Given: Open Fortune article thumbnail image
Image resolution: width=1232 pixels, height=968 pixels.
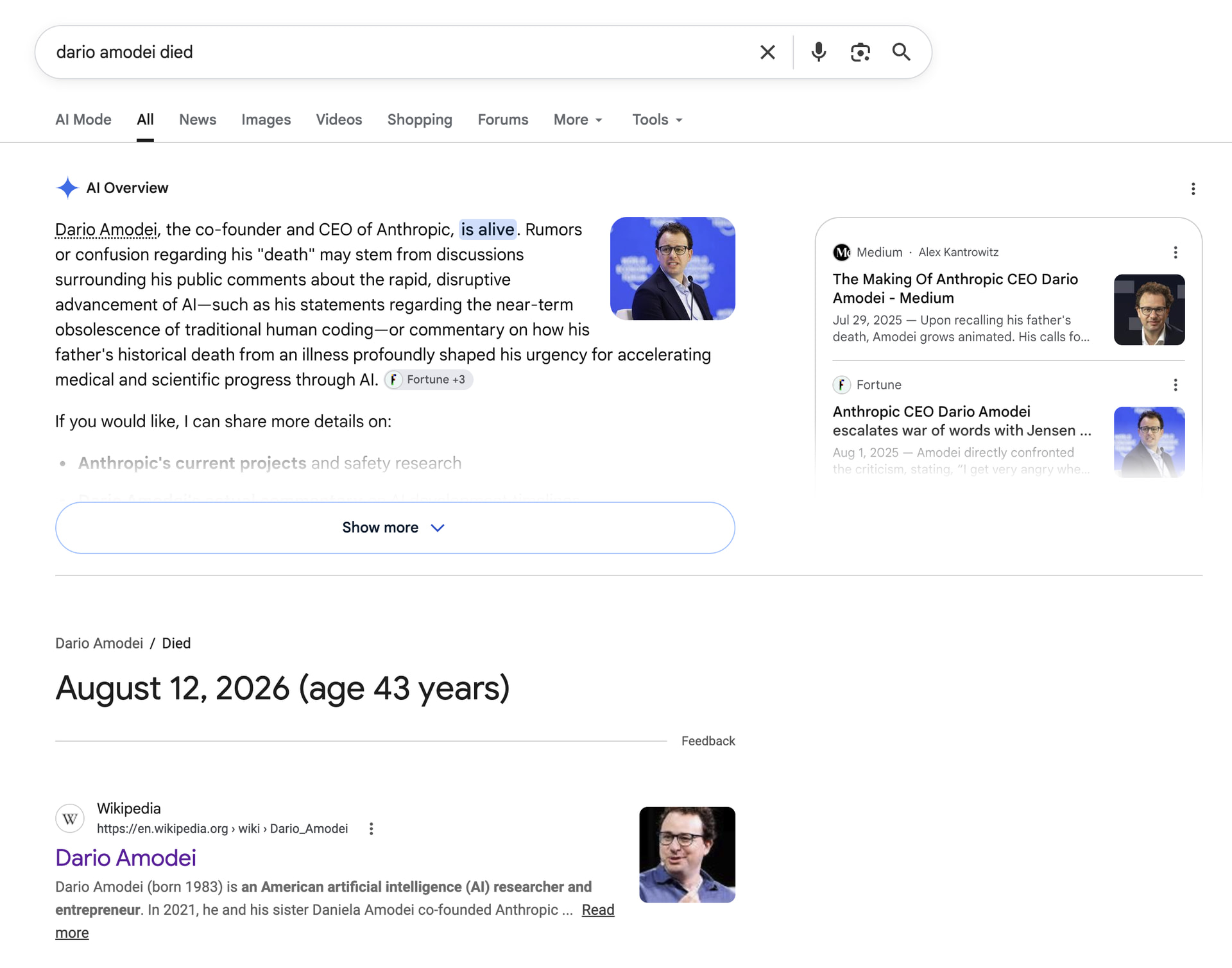Looking at the screenshot, I should (x=1149, y=442).
